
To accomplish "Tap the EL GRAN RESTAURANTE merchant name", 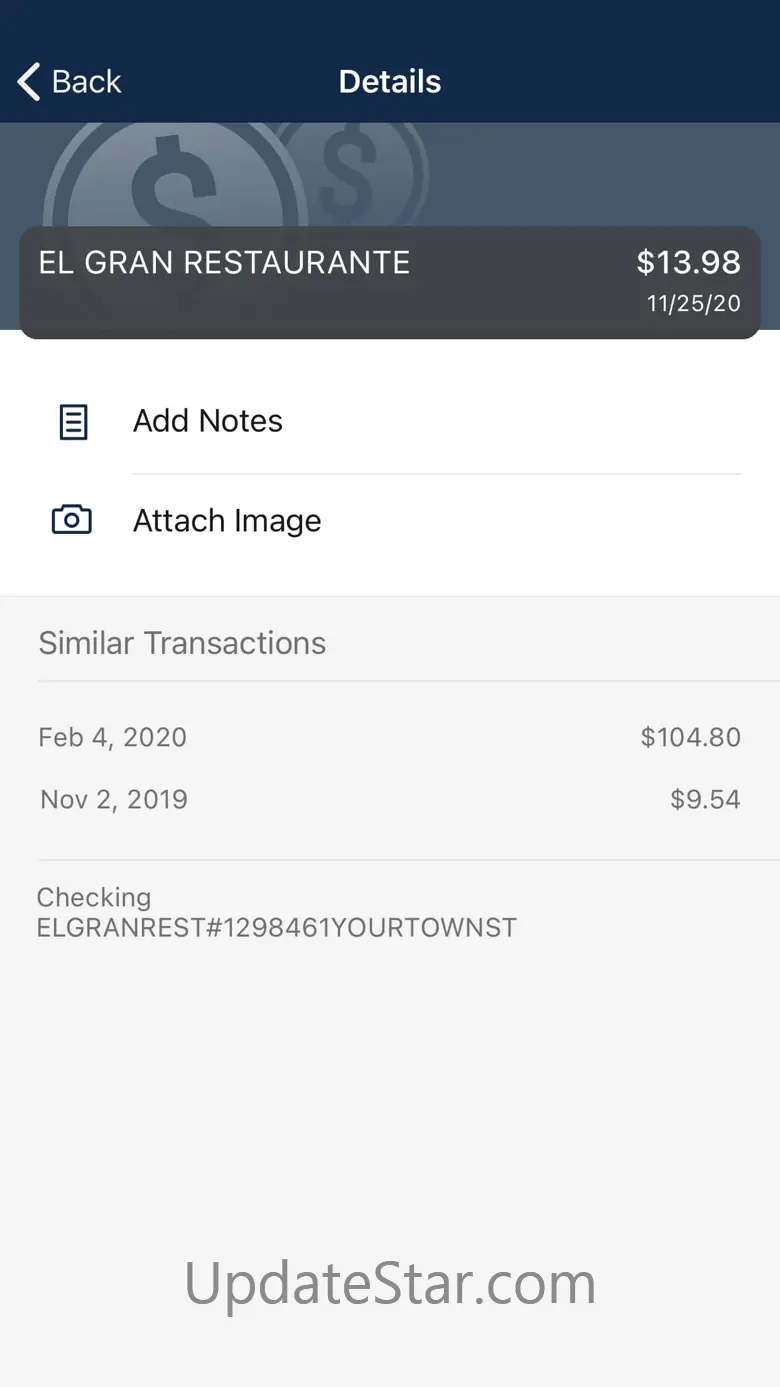I will pyautogui.click(x=224, y=263).
